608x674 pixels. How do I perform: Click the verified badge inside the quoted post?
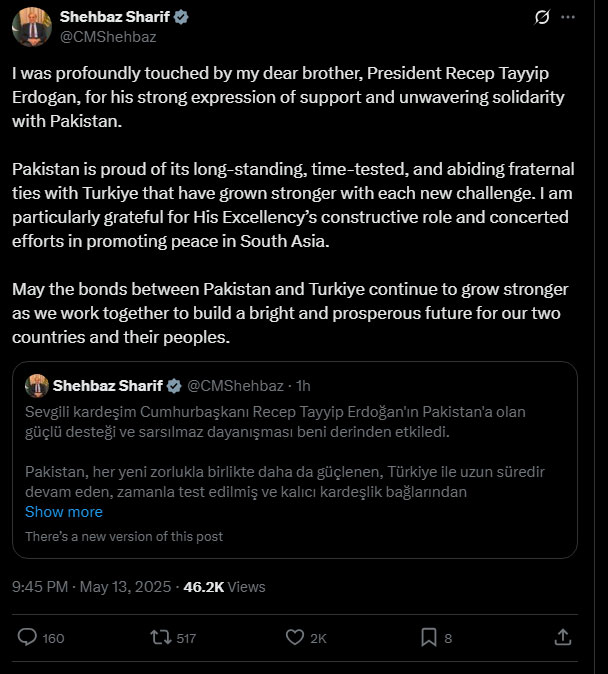[172, 385]
